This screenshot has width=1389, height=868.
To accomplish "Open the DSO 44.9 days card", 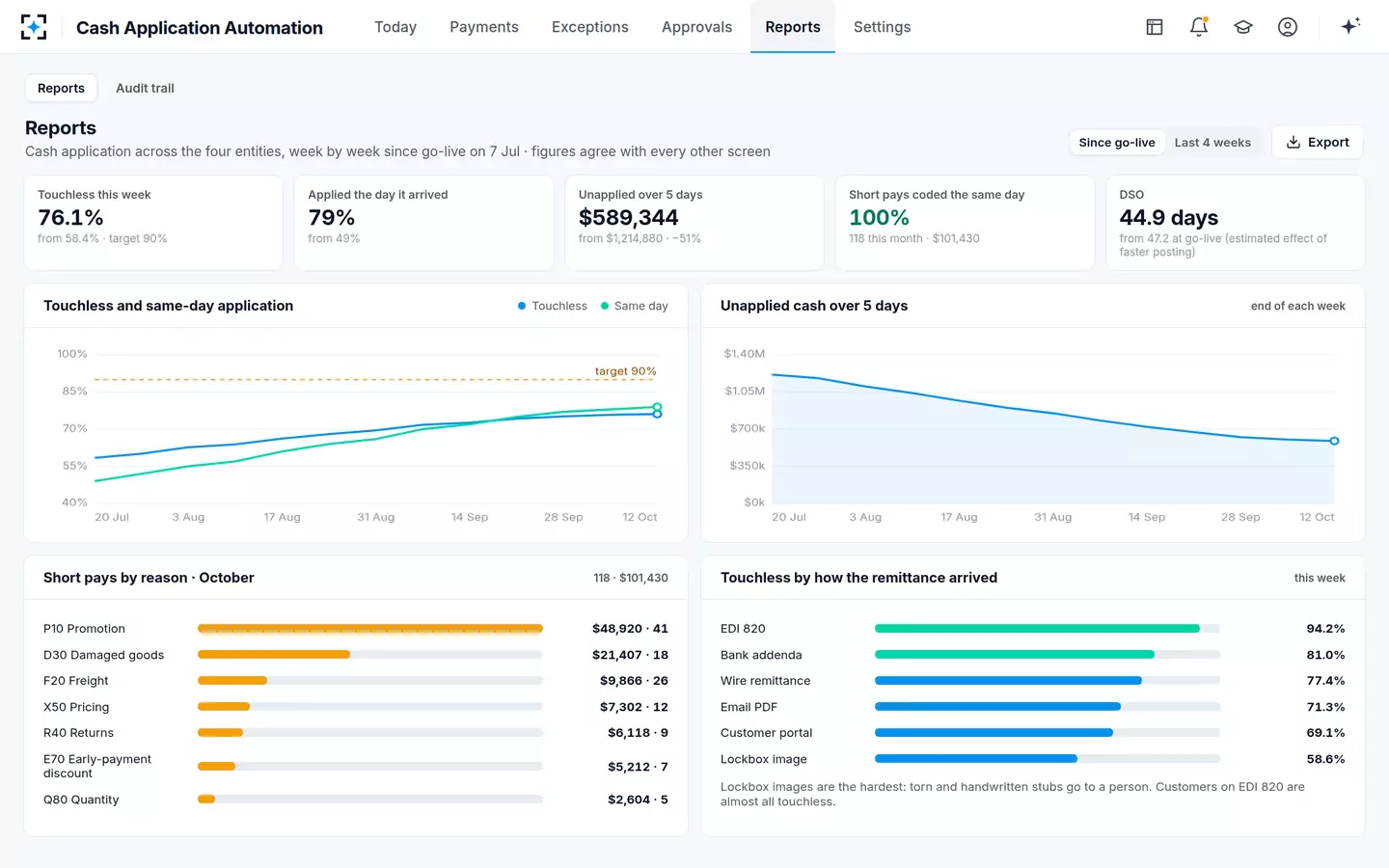I will [x=1235, y=223].
